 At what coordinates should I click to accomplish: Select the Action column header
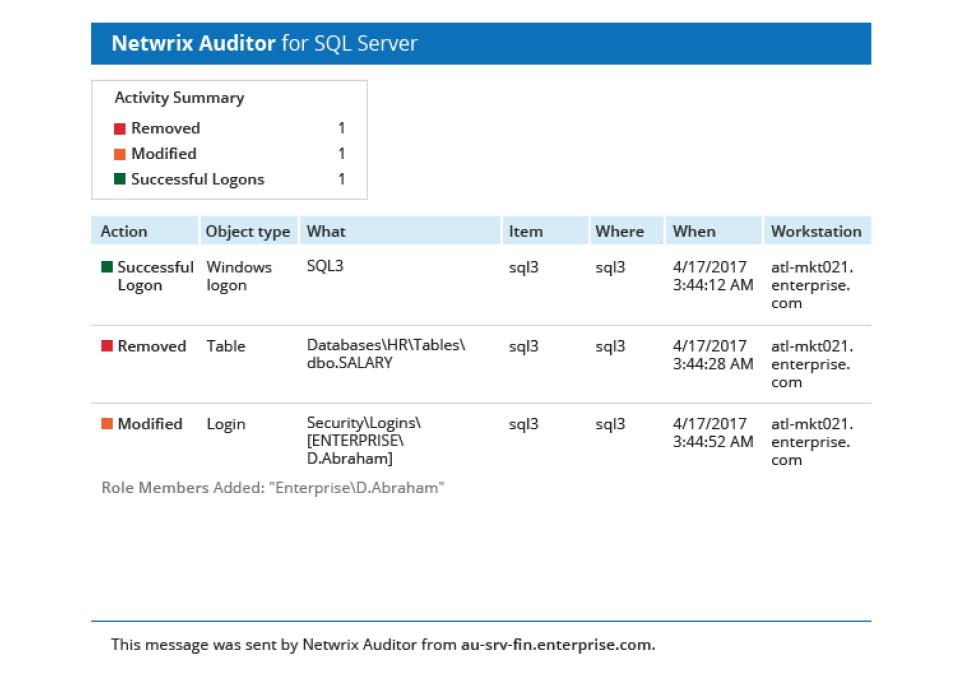pos(144,231)
